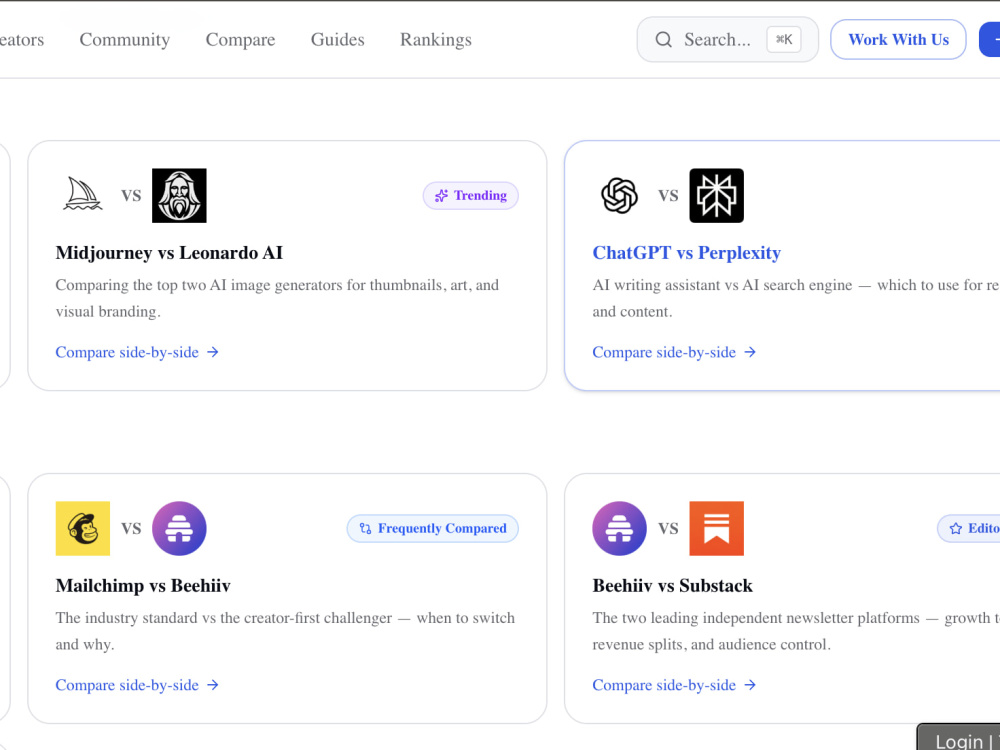Click the Beehiv logo in Mailchimp vs Beehiiv card
The image size is (1000, 750).
[x=179, y=528]
